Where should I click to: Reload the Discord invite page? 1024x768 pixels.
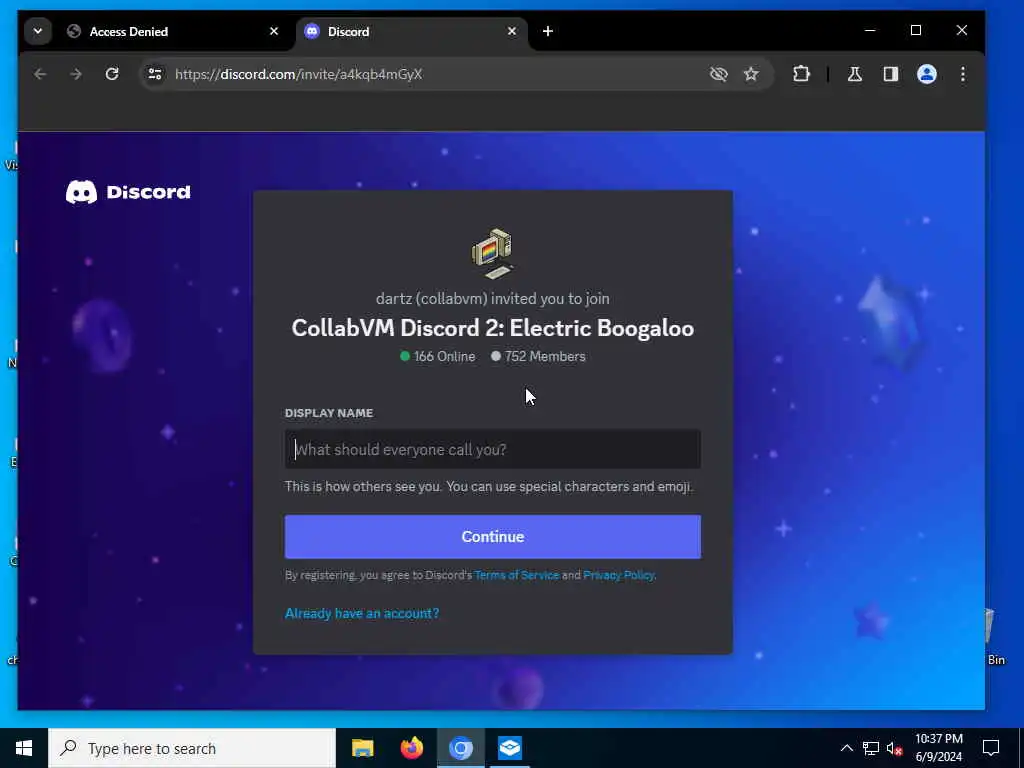click(x=112, y=74)
